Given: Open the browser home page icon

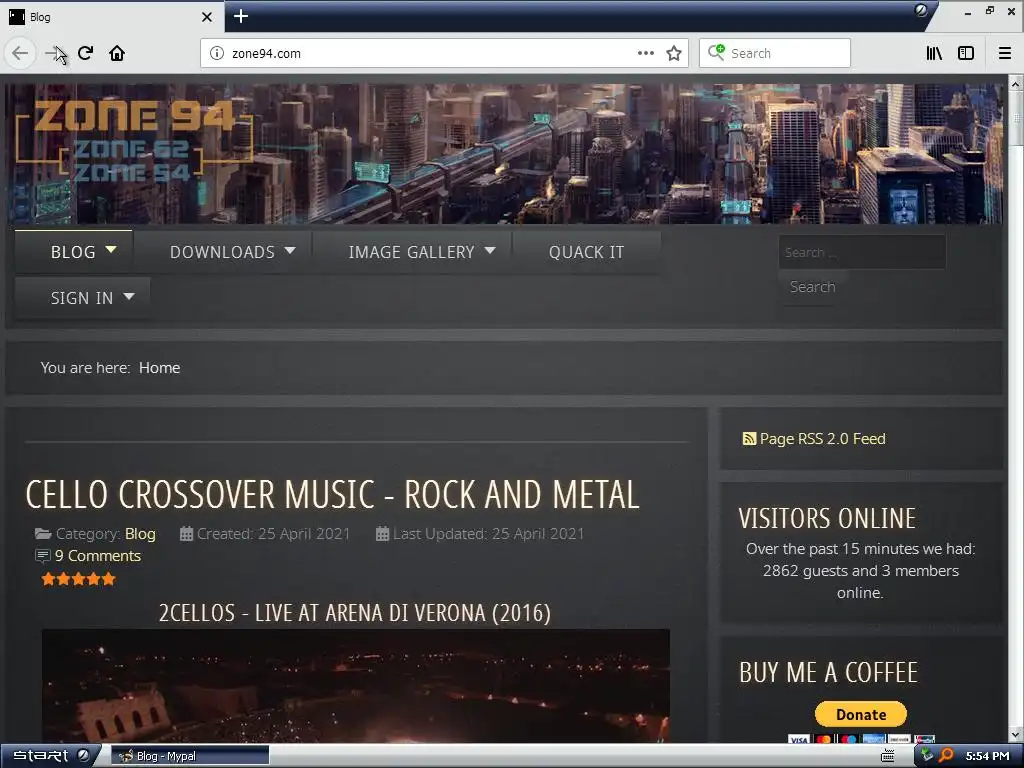Looking at the screenshot, I should [117, 54].
